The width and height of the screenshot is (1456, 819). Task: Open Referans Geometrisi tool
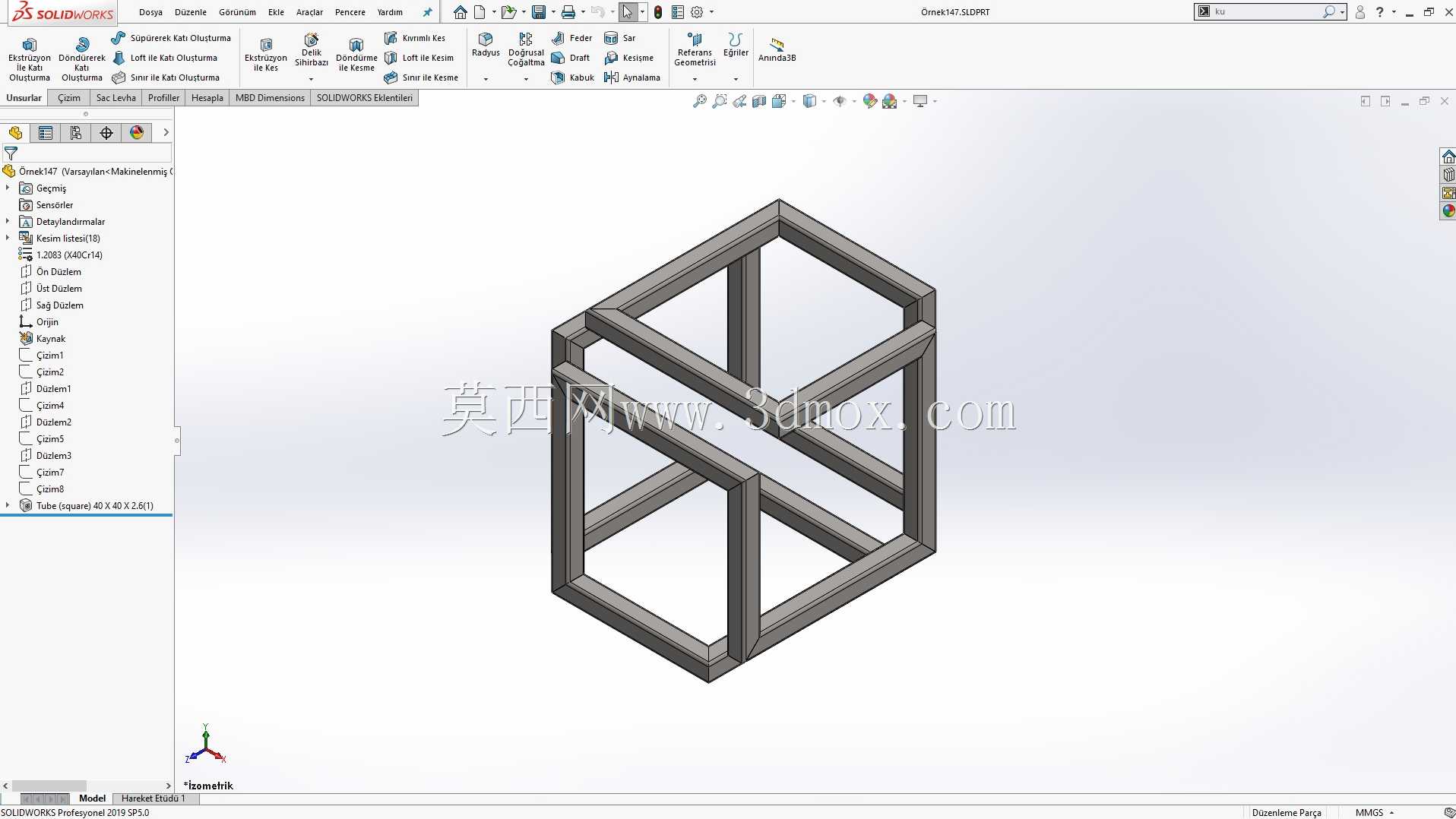[x=695, y=50]
